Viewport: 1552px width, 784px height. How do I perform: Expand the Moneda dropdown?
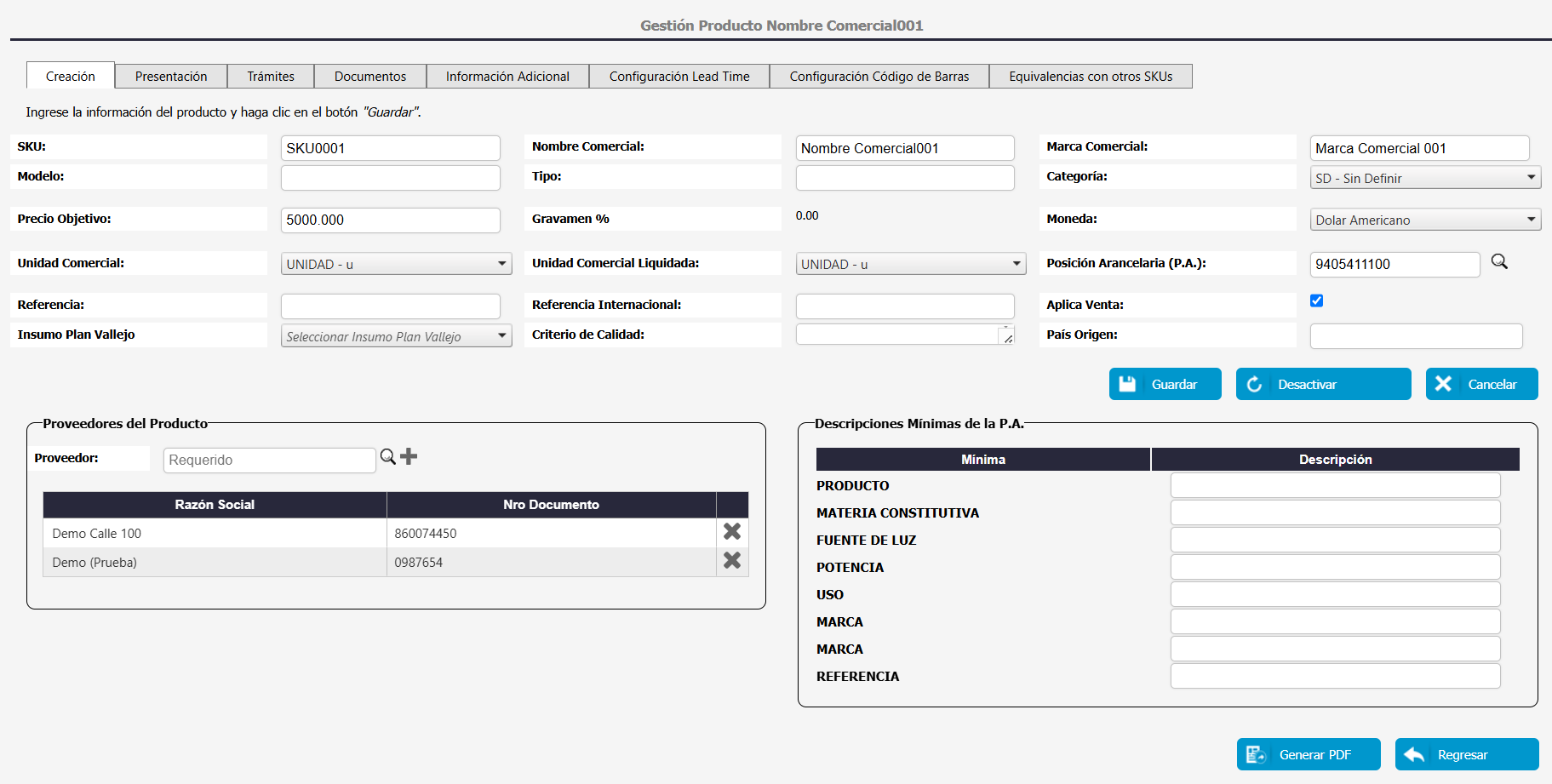(1425, 220)
